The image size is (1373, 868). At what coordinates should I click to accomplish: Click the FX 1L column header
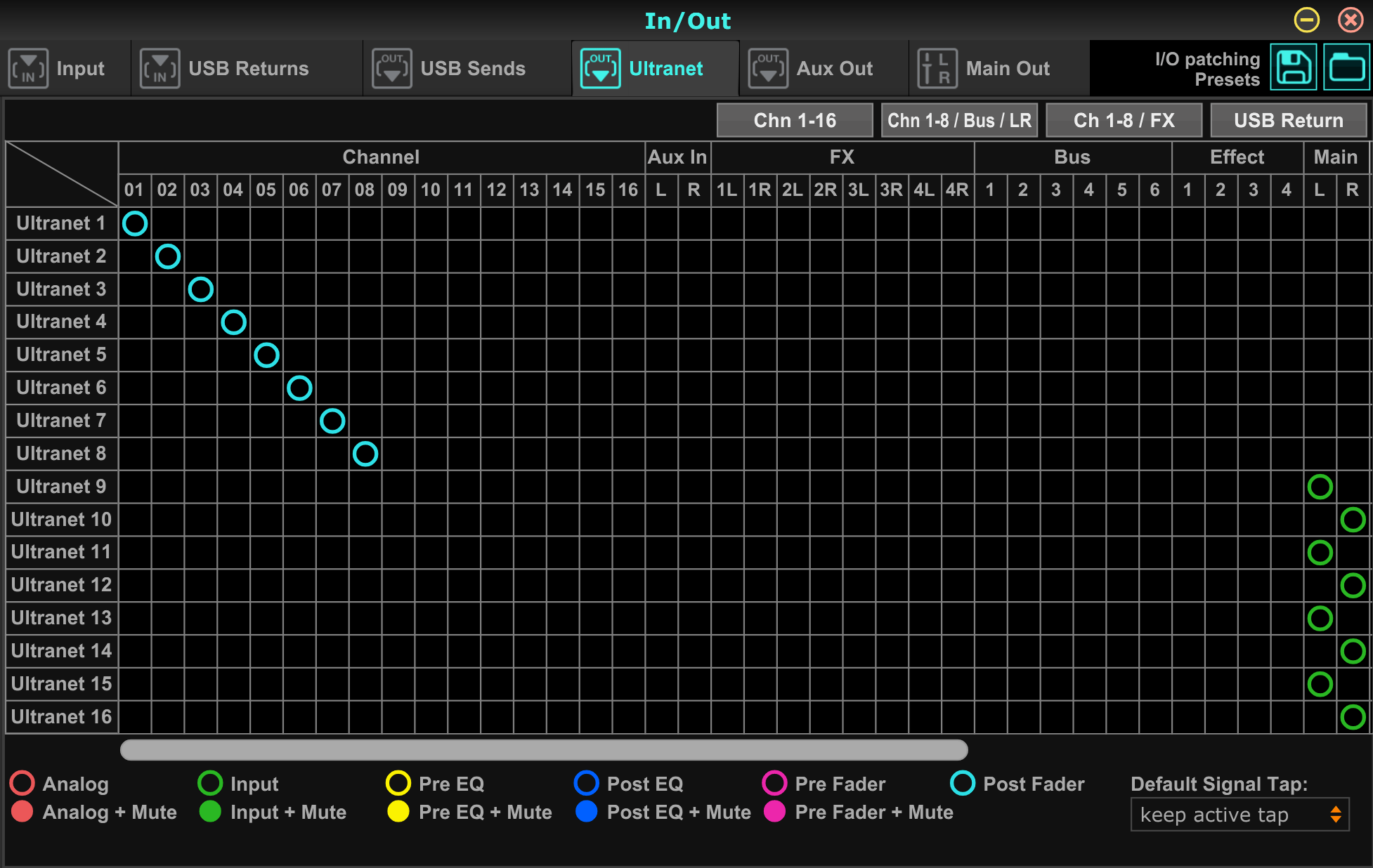[727, 190]
